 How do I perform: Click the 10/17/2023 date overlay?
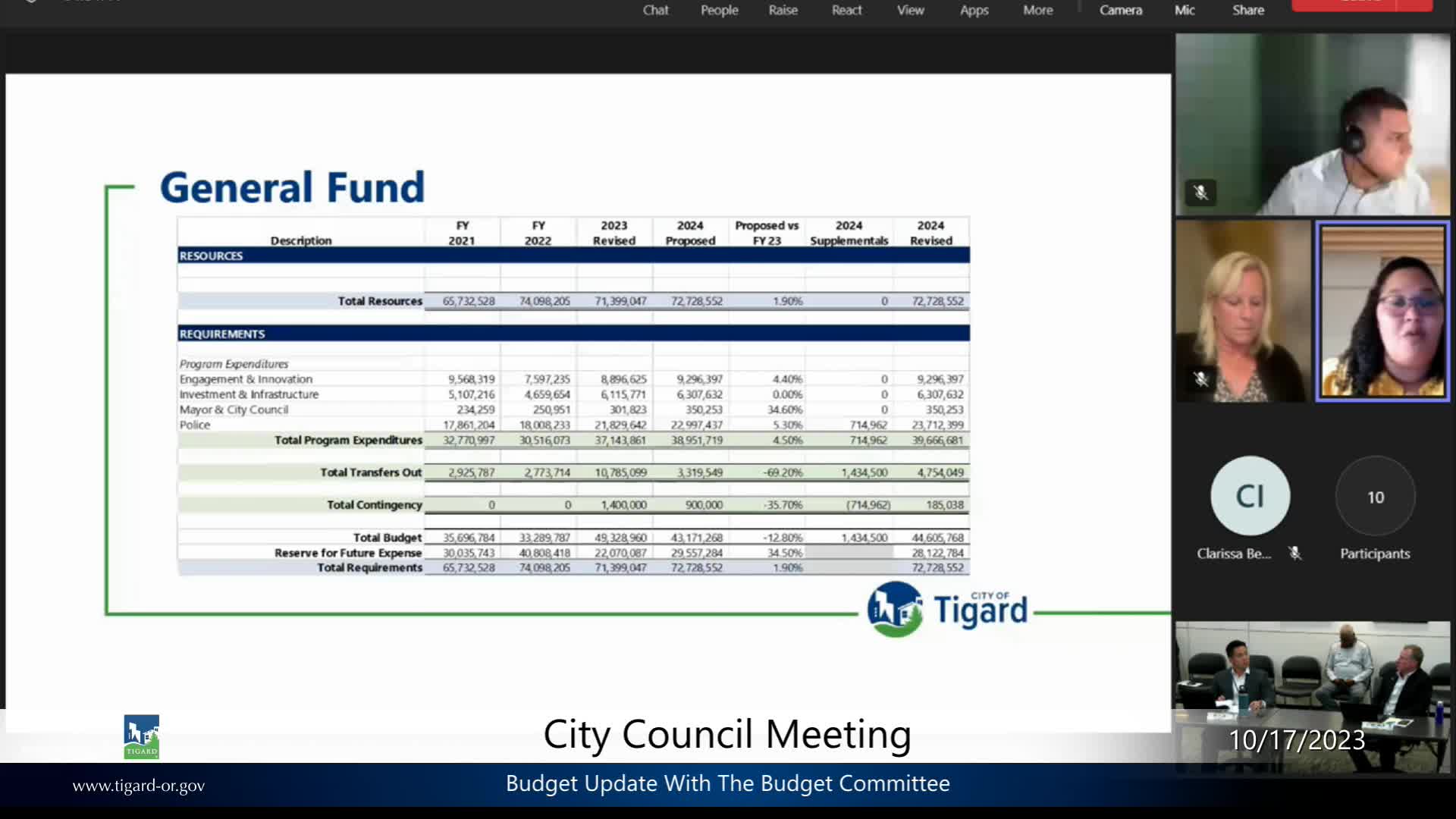click(1297, 740)
